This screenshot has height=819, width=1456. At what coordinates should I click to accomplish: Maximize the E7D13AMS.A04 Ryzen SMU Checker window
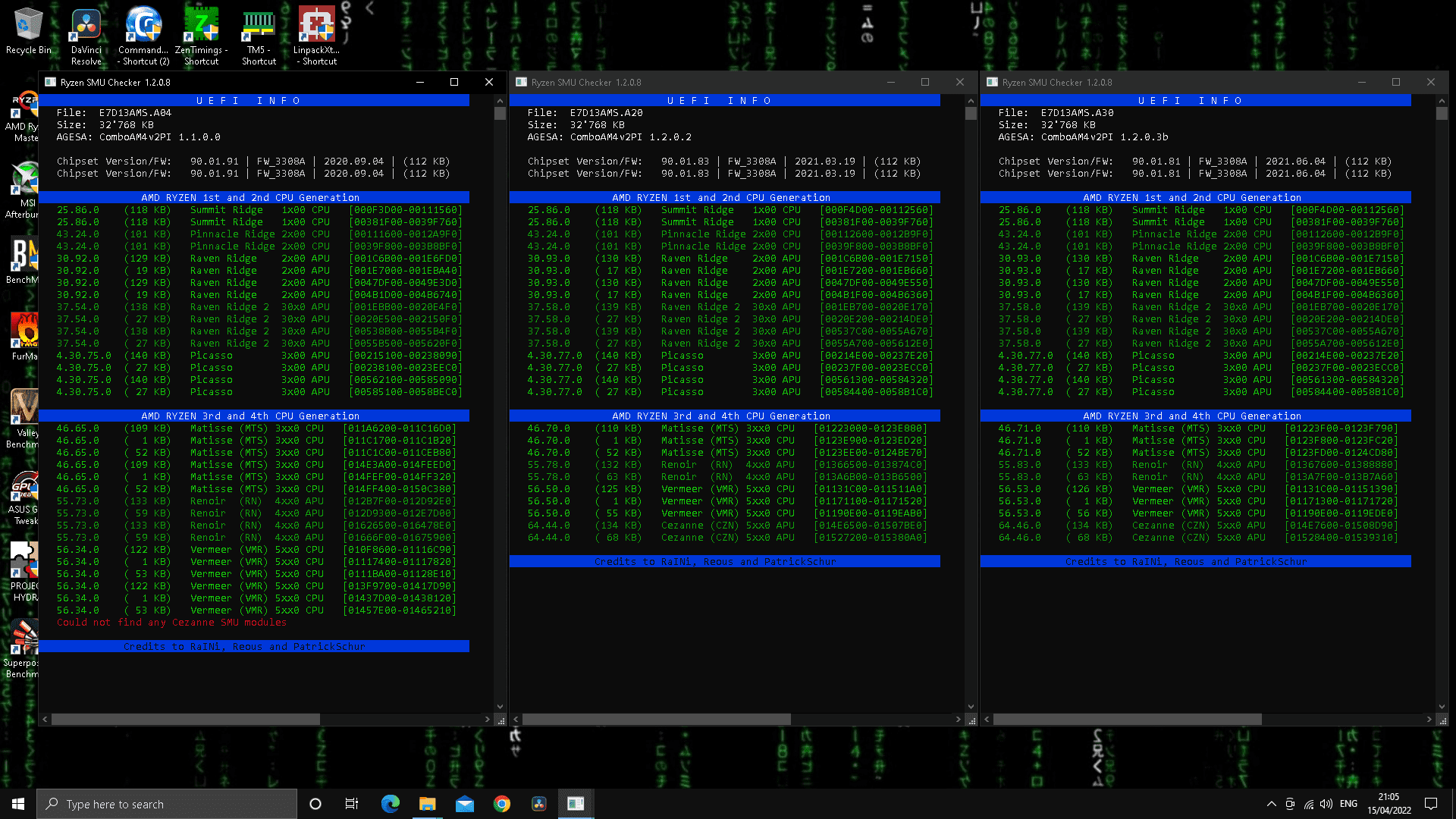click(454, 82)
